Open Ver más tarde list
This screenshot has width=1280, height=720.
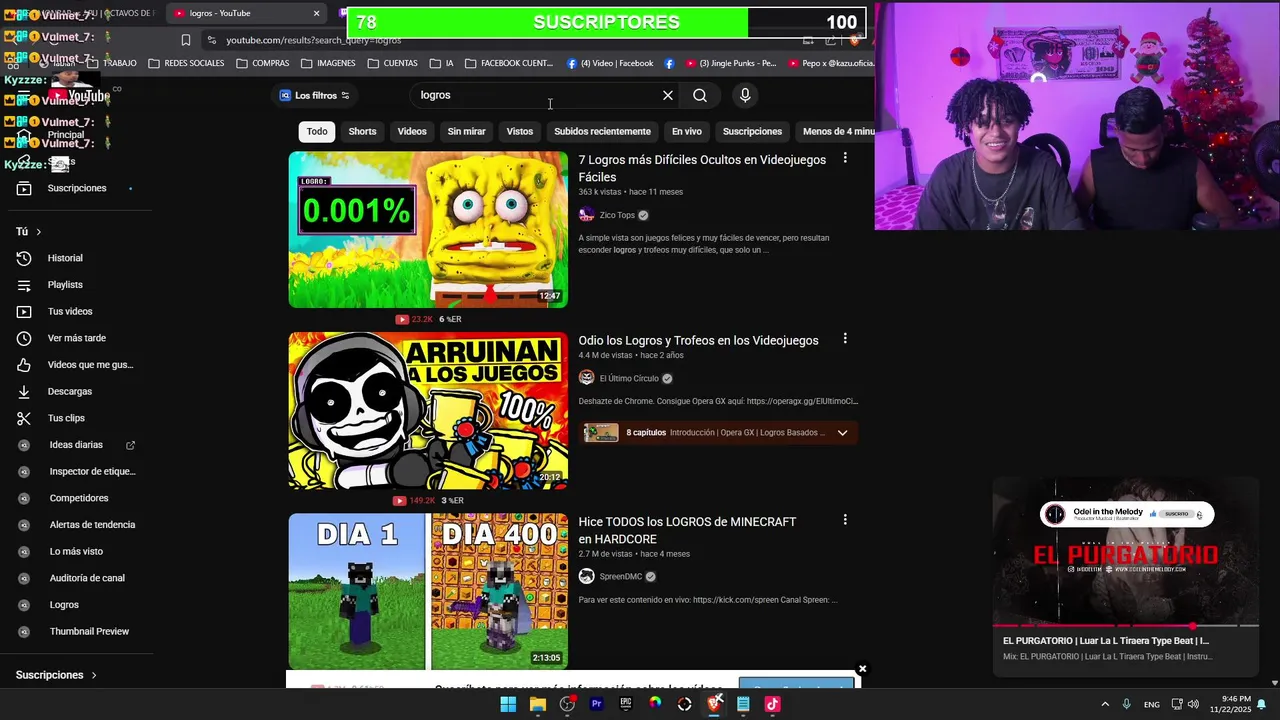tap(76, 338)
